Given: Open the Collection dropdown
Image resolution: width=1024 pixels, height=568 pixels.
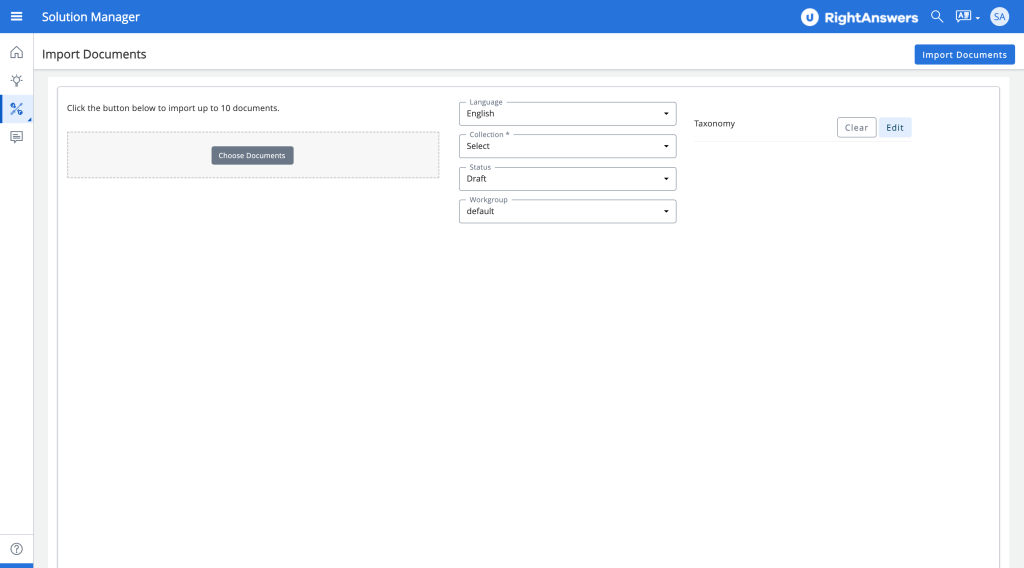Looking at the screenshot, I should coord(568,146).
